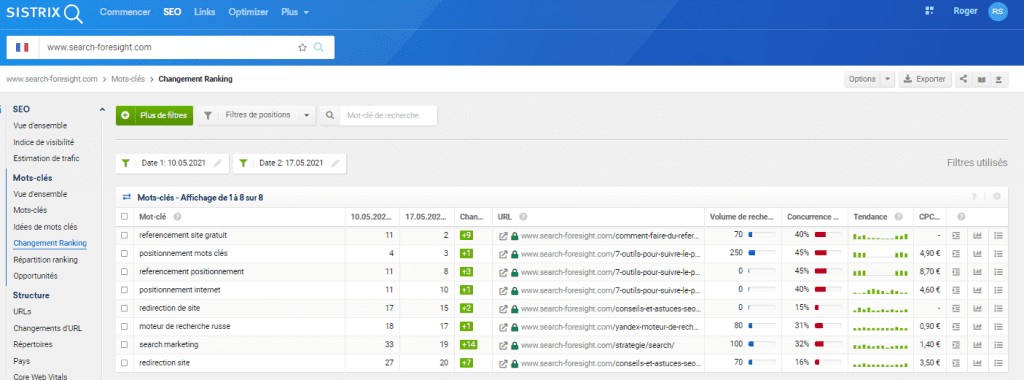Select Vue d'ensemble under SEO in sidebar

pos(40,125)
